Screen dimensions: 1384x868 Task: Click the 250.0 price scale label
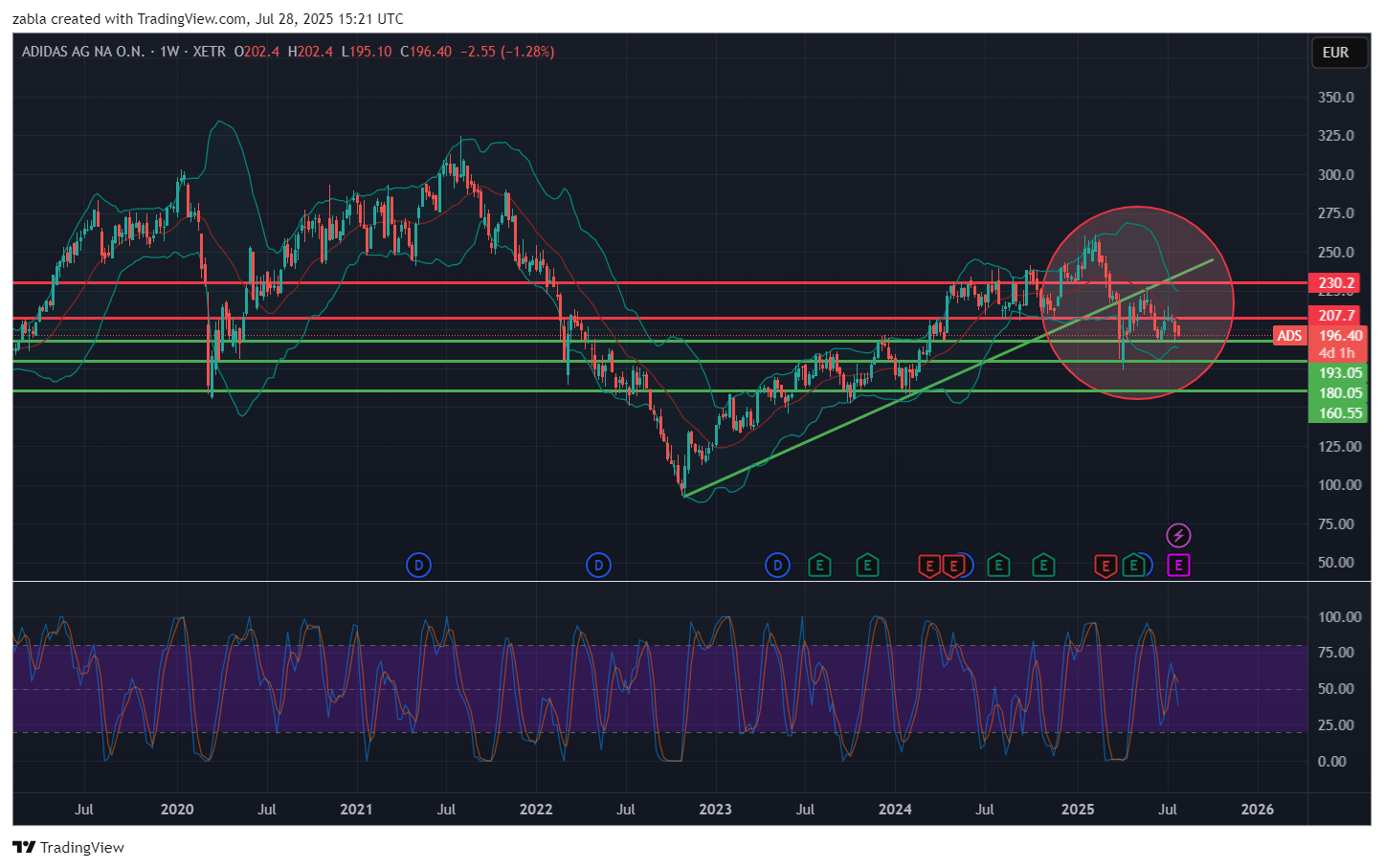1336,253
